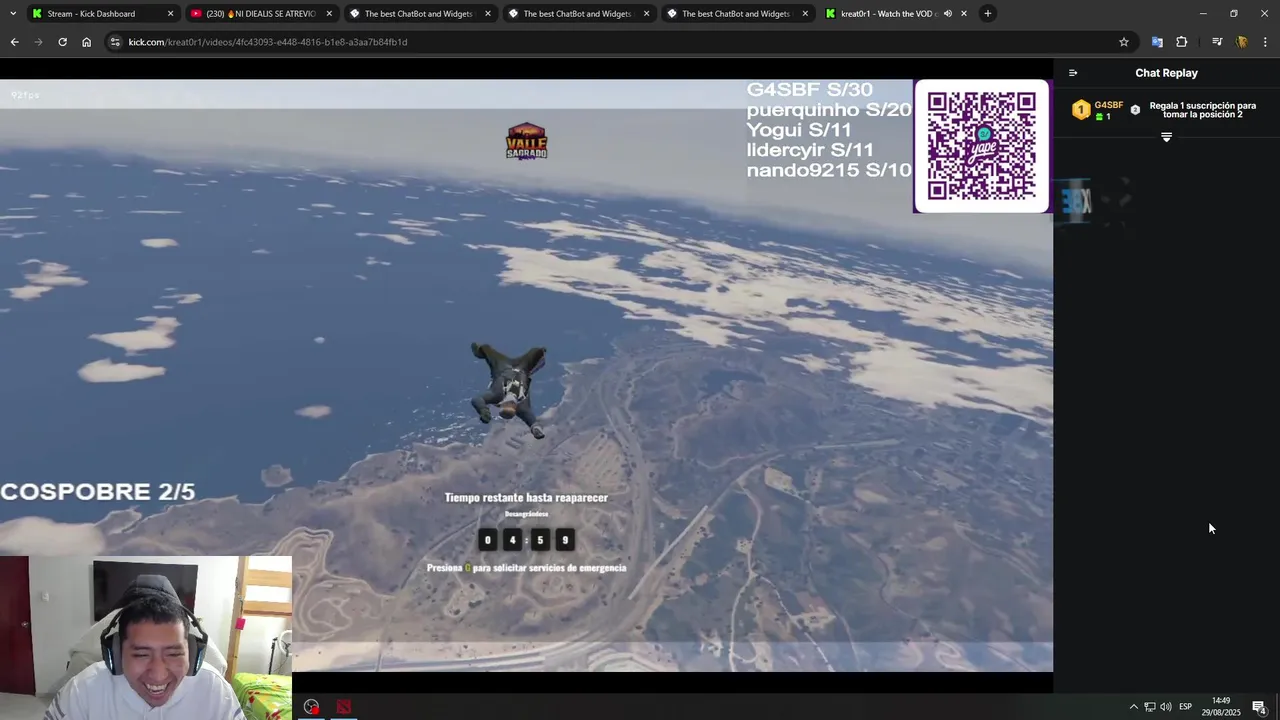Expand the gift leaderboard down arrow
Screen dimensions: 1280x720
pos(1166,137)
